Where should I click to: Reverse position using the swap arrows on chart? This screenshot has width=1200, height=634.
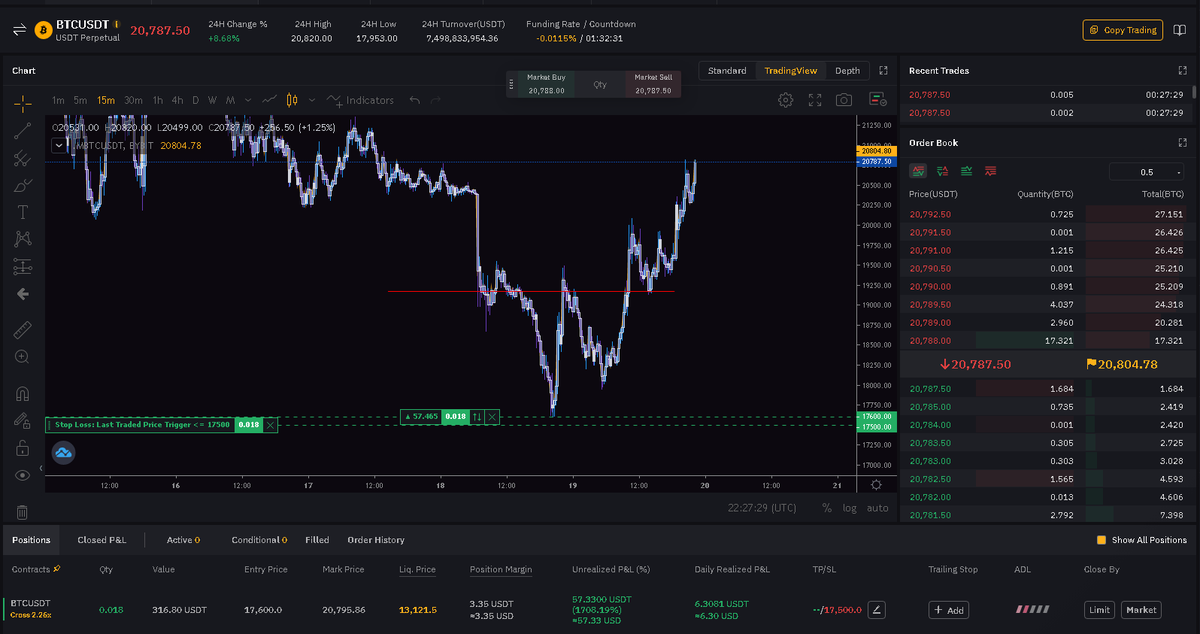(478, 416)
